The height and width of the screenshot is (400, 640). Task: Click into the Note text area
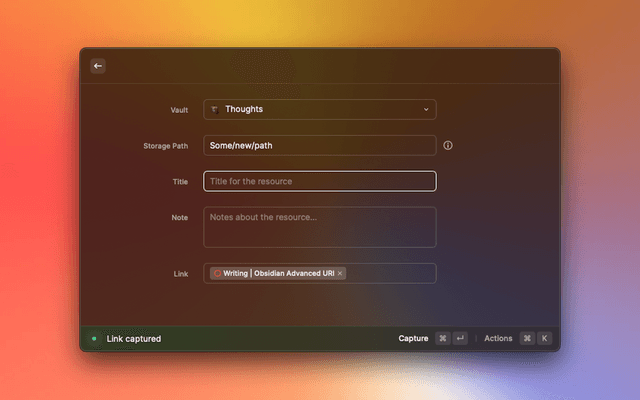(319, 227)
